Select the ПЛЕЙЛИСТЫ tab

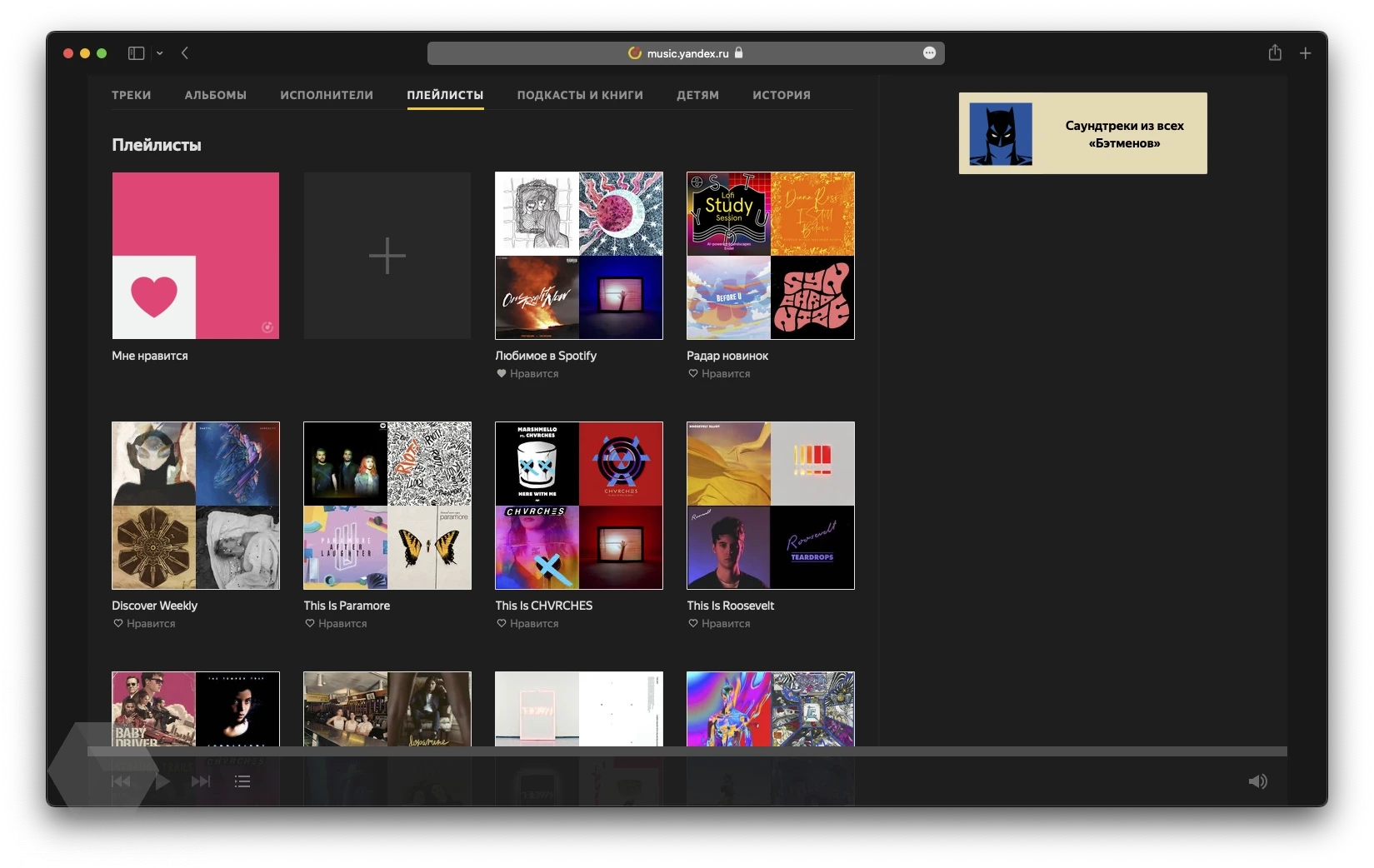point(445,95)
